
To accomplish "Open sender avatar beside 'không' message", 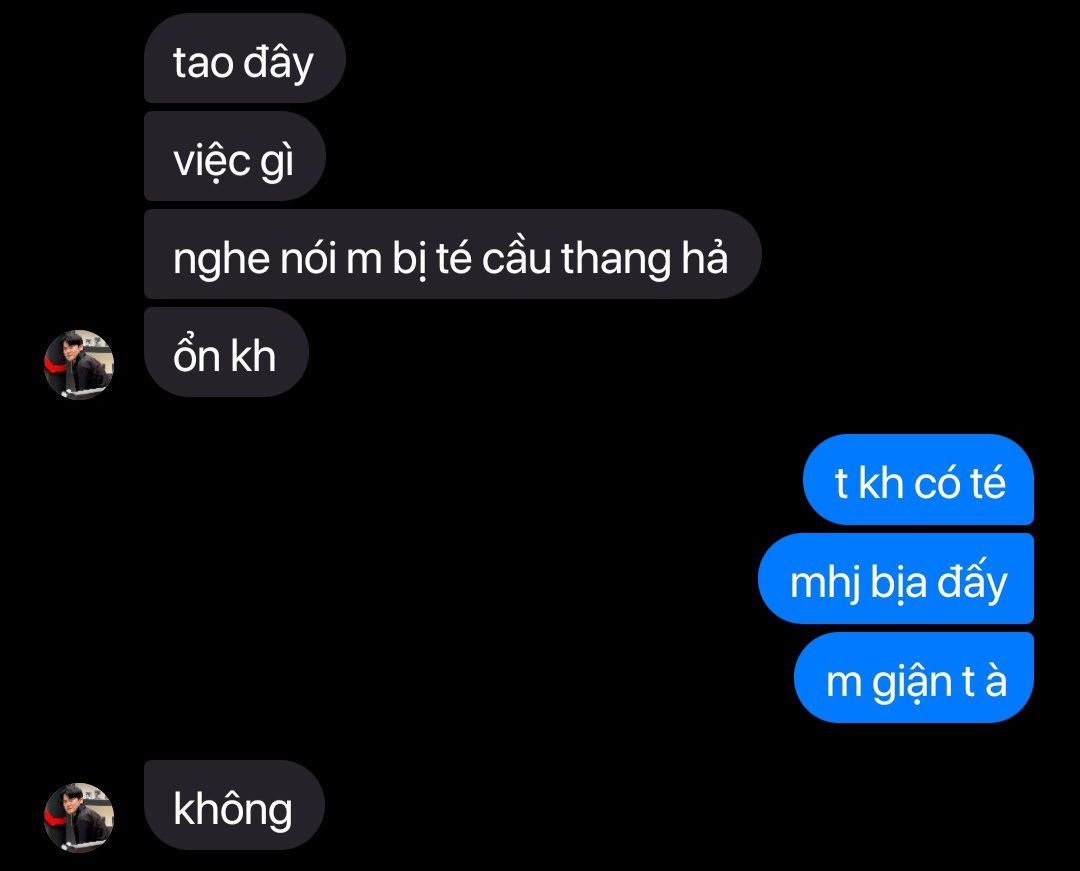I will pyautogui.click(x=79, y=818).
